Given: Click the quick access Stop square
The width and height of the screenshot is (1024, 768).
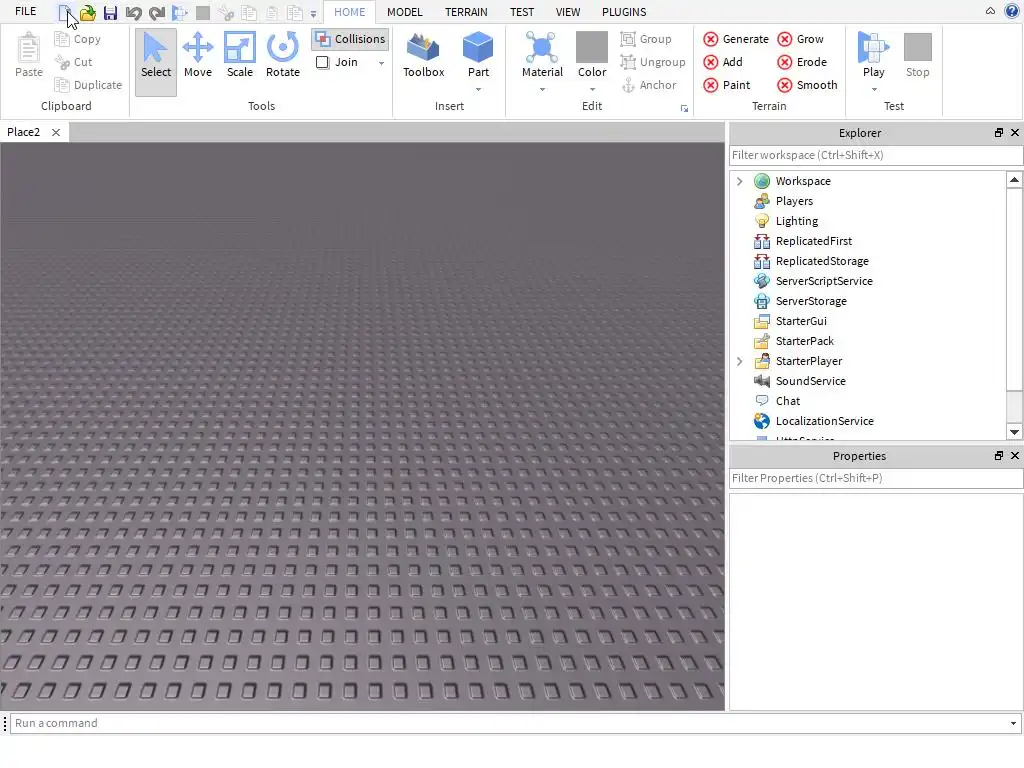Looking at the screenshot, I should pyautogui.click(x=203, y=12).
